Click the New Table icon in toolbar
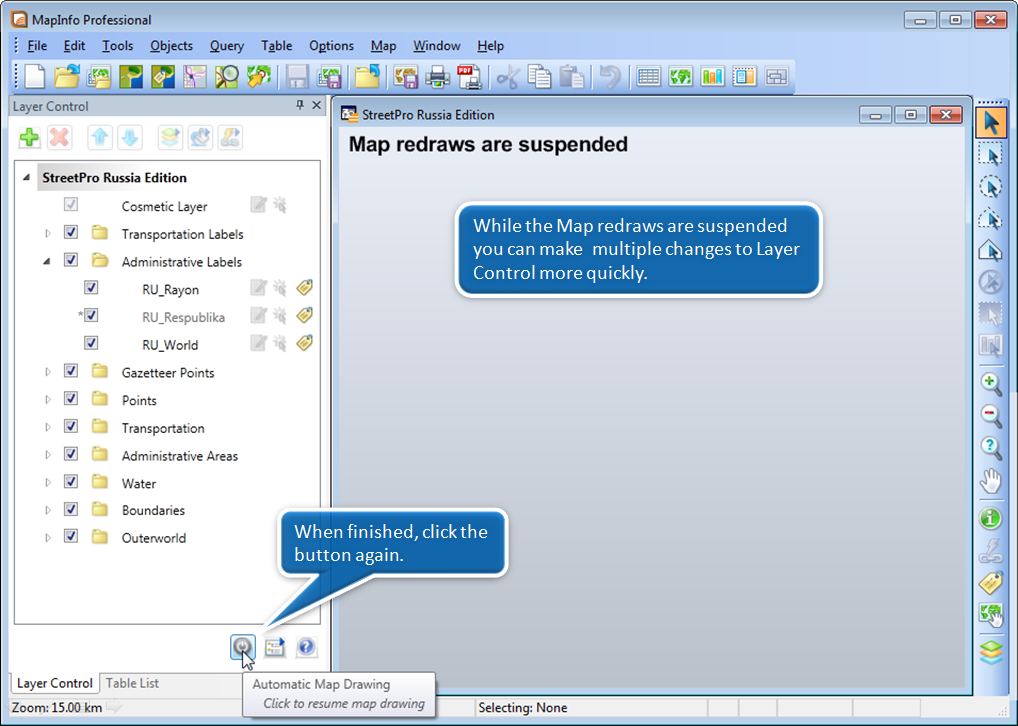This screenshot has width=1018, height=726. (34, 77)
